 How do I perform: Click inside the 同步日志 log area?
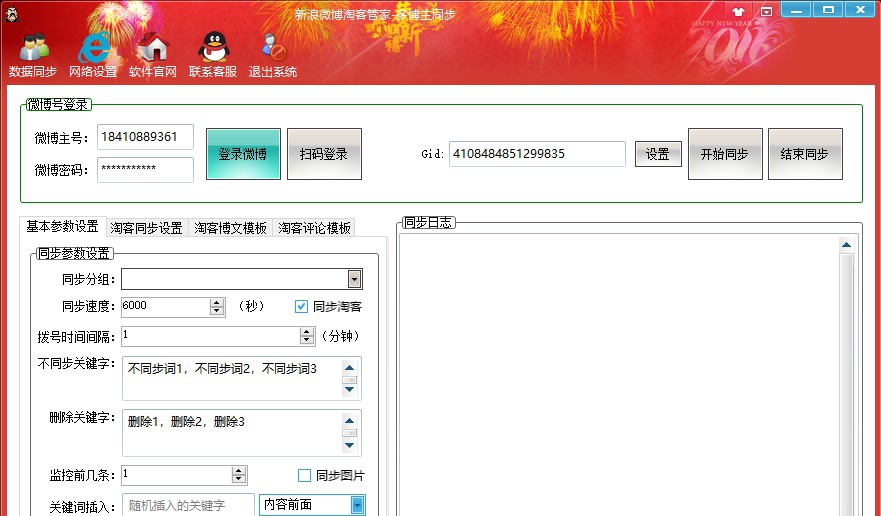[x=619, y=375]
